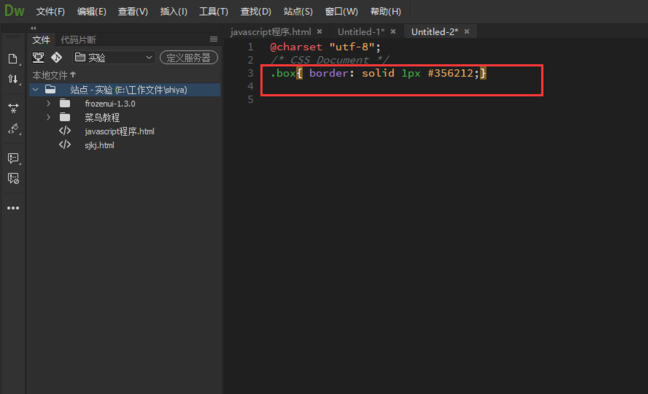Viewport: 648px width, 394px height.
Task: Click the "utf-8" string in code
Action: pos(352,47)
